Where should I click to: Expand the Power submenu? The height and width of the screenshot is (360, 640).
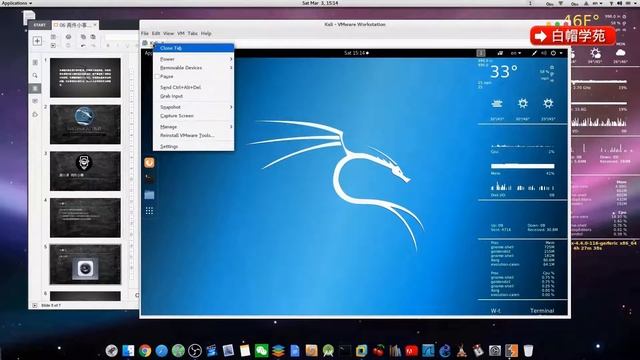click(x=193, y=59)
